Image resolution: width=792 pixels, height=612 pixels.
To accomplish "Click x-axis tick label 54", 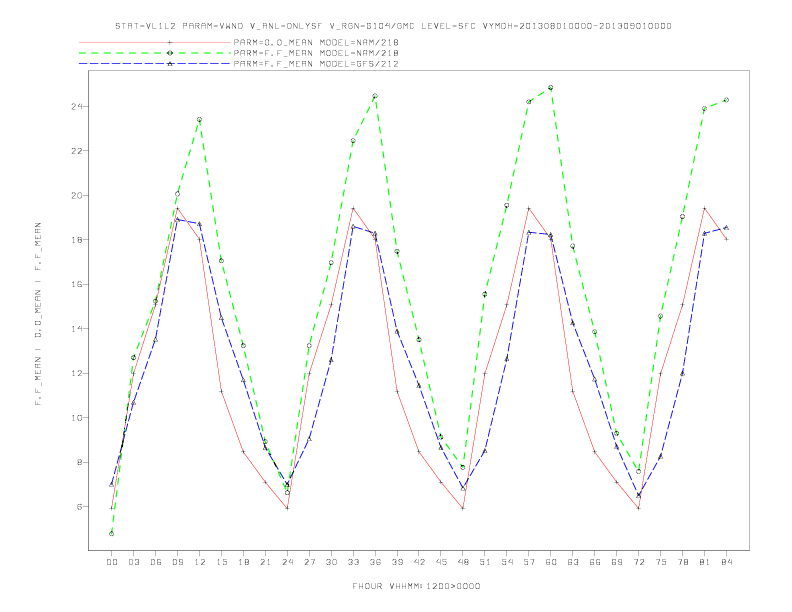I will tap(507, 562).
